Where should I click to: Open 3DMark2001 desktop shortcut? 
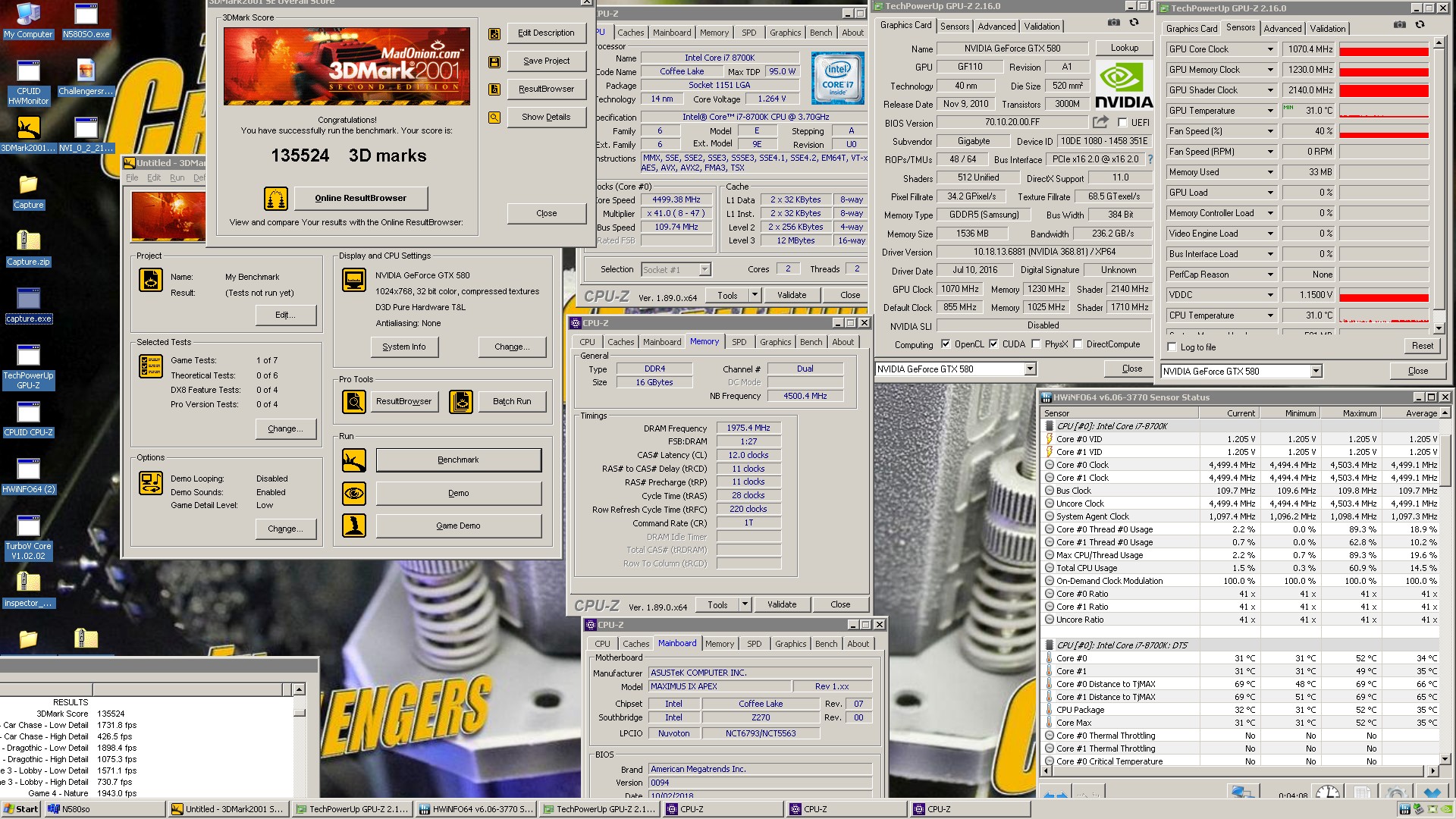(x=28, y=133)
